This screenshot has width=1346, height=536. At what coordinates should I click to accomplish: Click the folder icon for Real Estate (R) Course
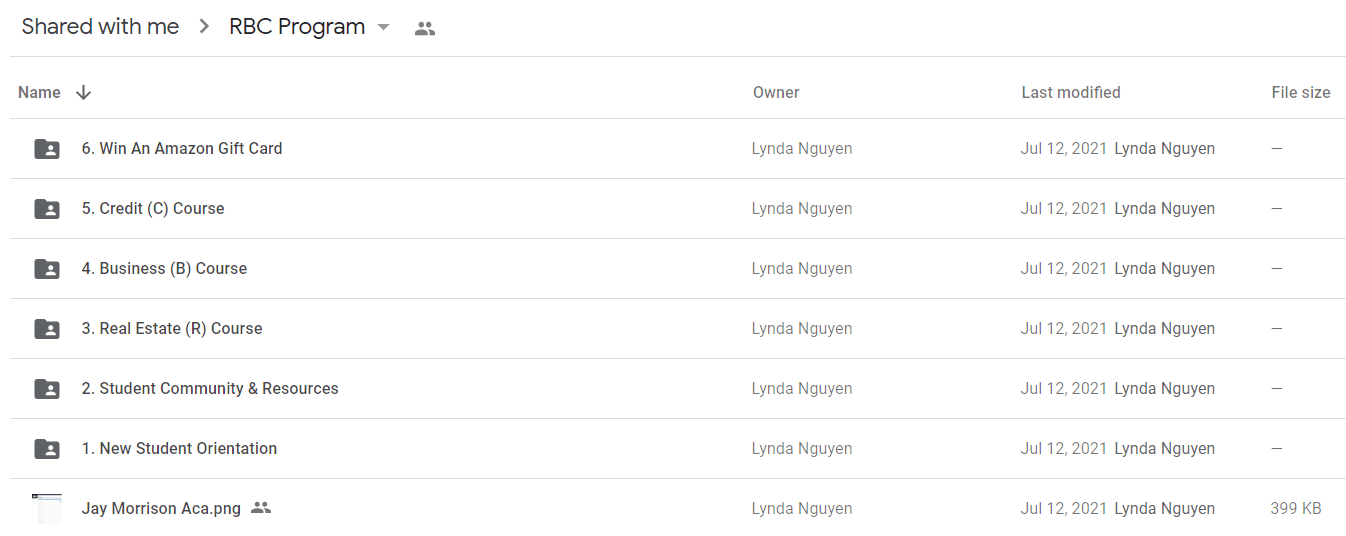pyautogui.click(x=47, y=329)
